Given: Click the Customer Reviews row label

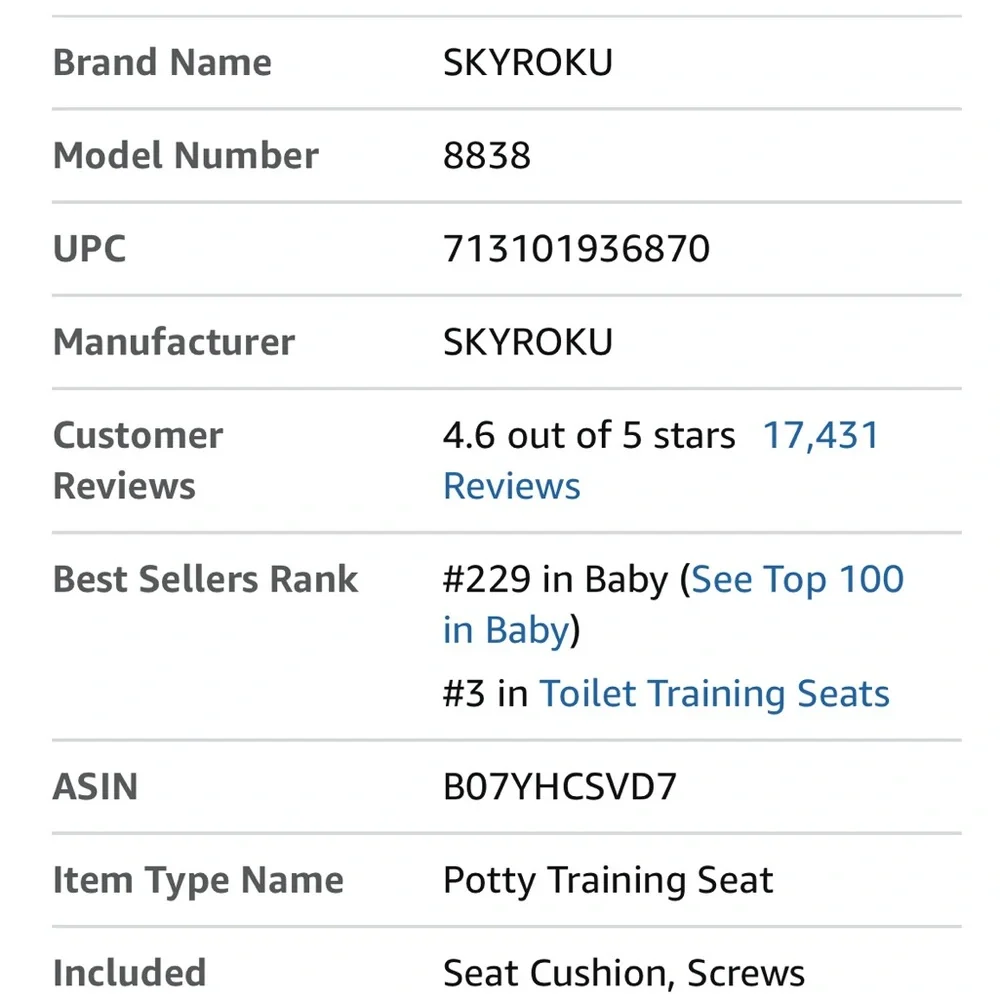Looking at the screenshot, I should click(138, 460).
